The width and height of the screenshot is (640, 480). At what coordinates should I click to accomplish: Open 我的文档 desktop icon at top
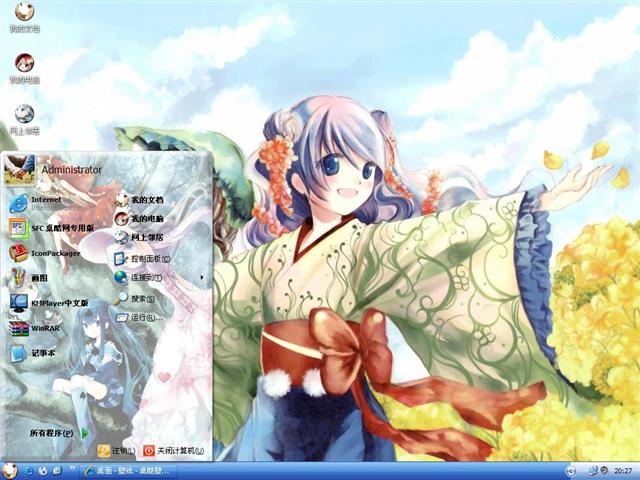pyautogui.click(x=24, y=16)
